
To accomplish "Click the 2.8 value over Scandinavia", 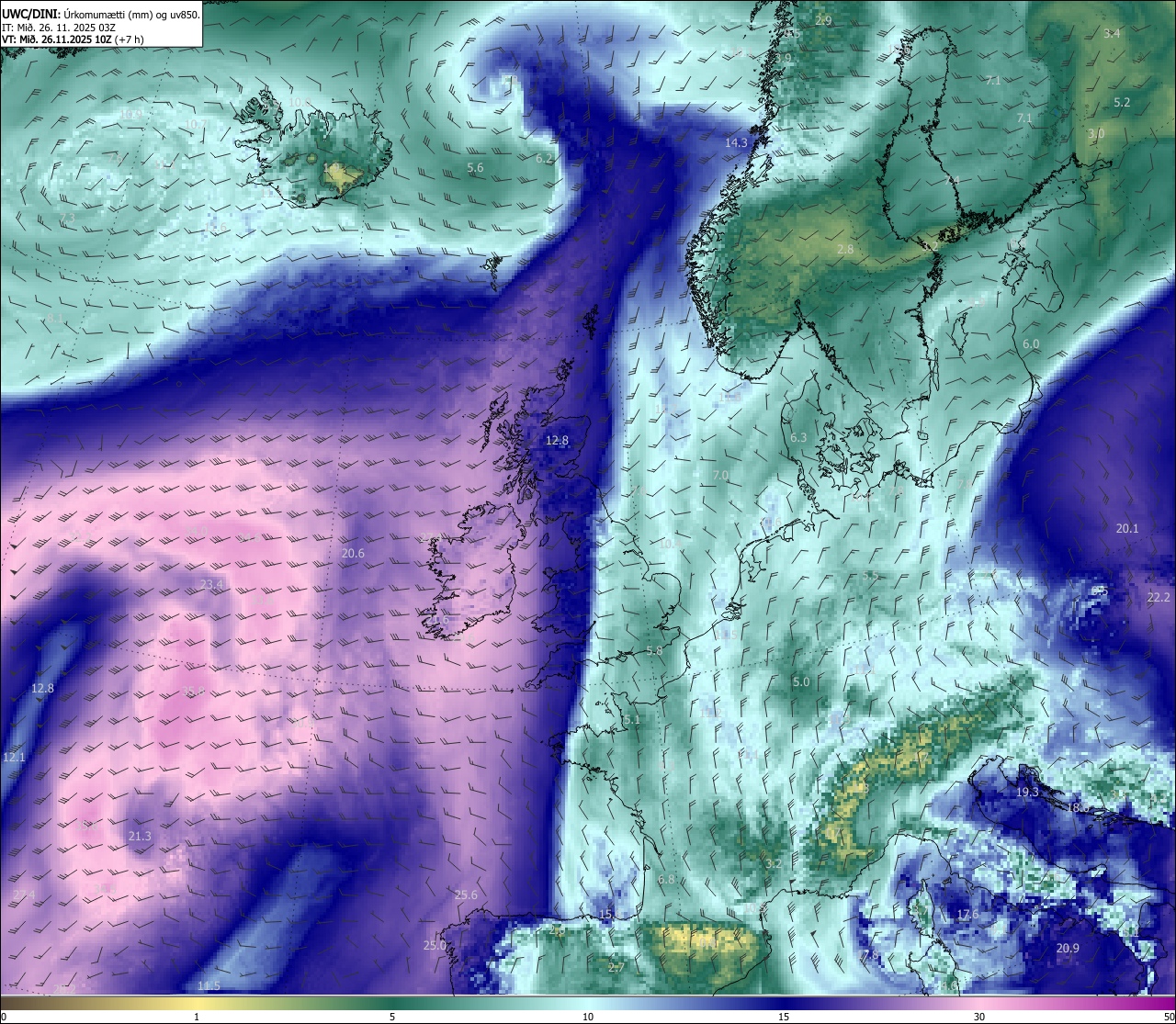I will pos(845,250).
